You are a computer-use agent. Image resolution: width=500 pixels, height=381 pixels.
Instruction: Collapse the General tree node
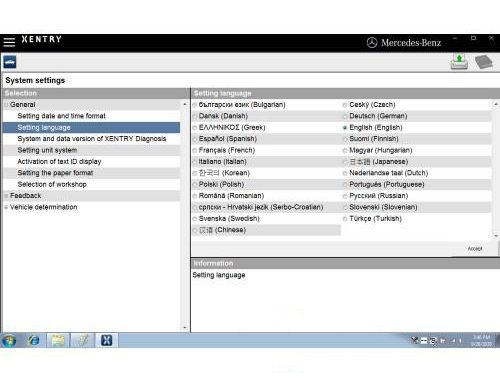click(x=6, y=105)
